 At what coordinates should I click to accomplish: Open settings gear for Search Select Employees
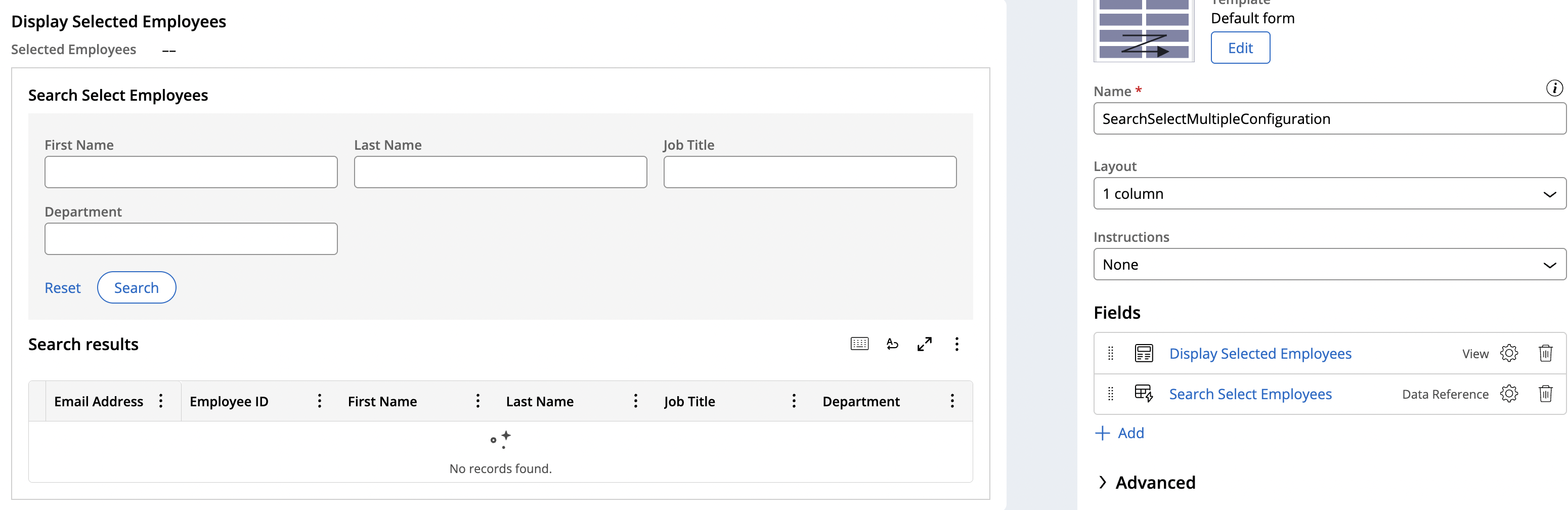pos(1508,394)
